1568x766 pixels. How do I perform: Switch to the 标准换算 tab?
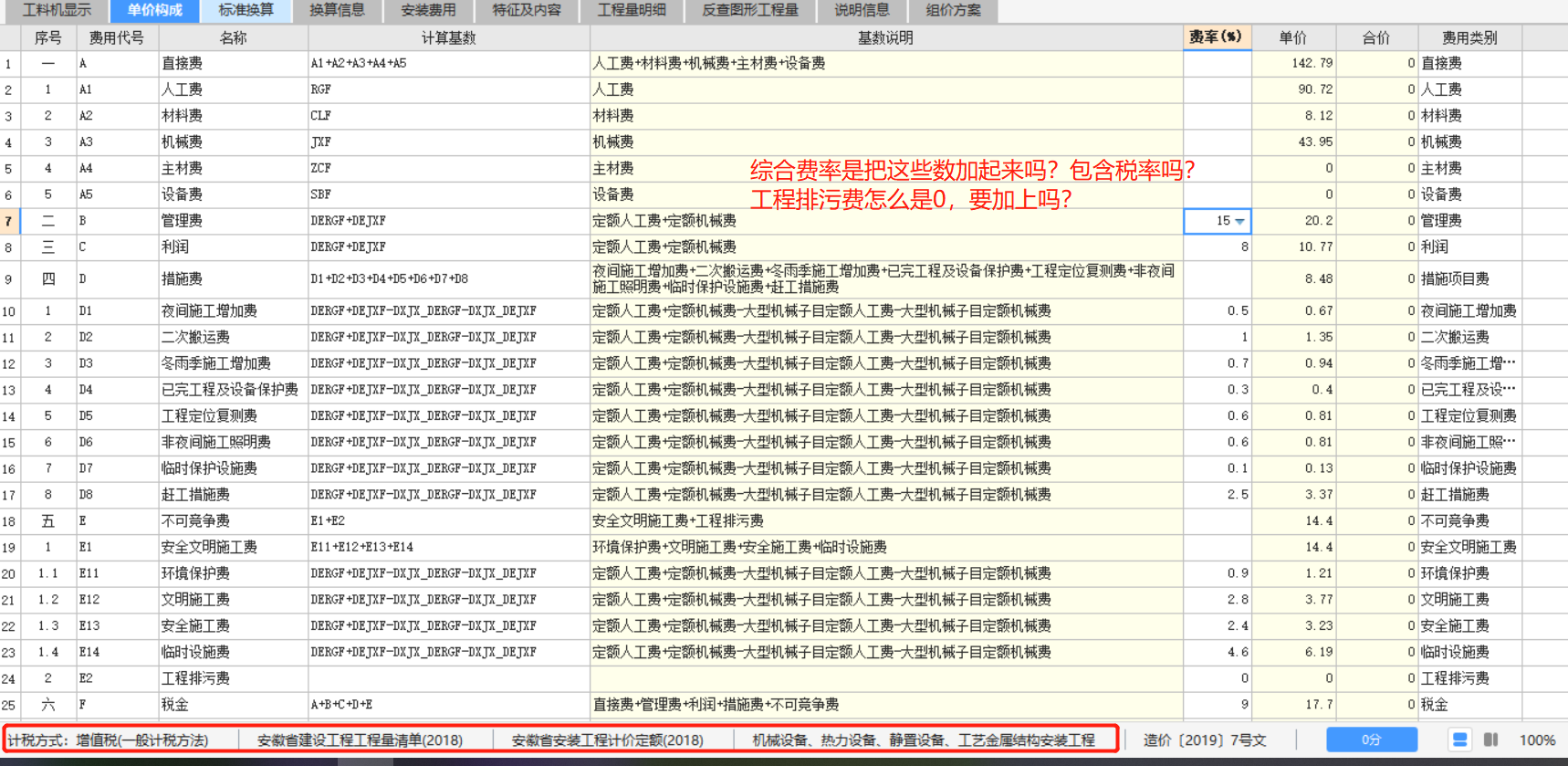(x=246, y=10)
